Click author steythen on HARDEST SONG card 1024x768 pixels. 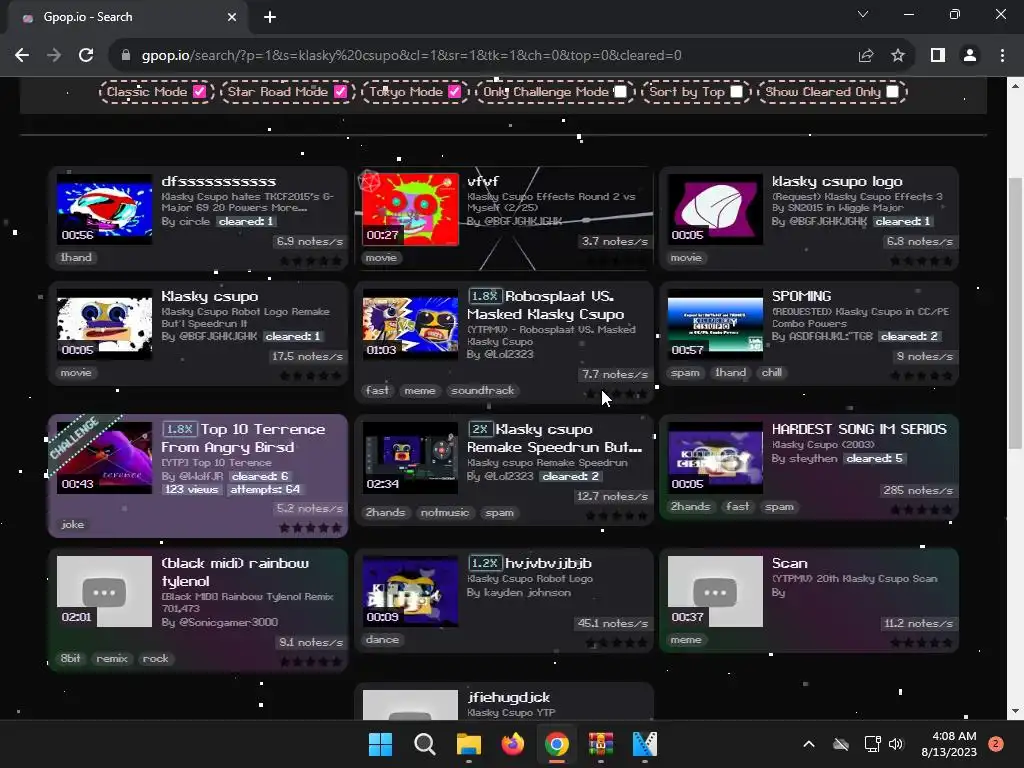tap(812, 458)
